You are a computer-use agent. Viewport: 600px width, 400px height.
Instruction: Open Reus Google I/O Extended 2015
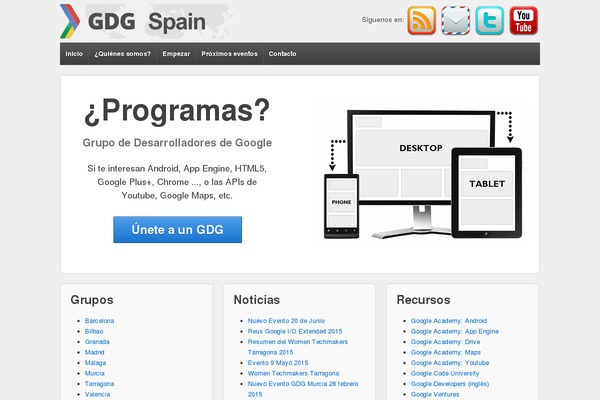click(x=295, y=331)
